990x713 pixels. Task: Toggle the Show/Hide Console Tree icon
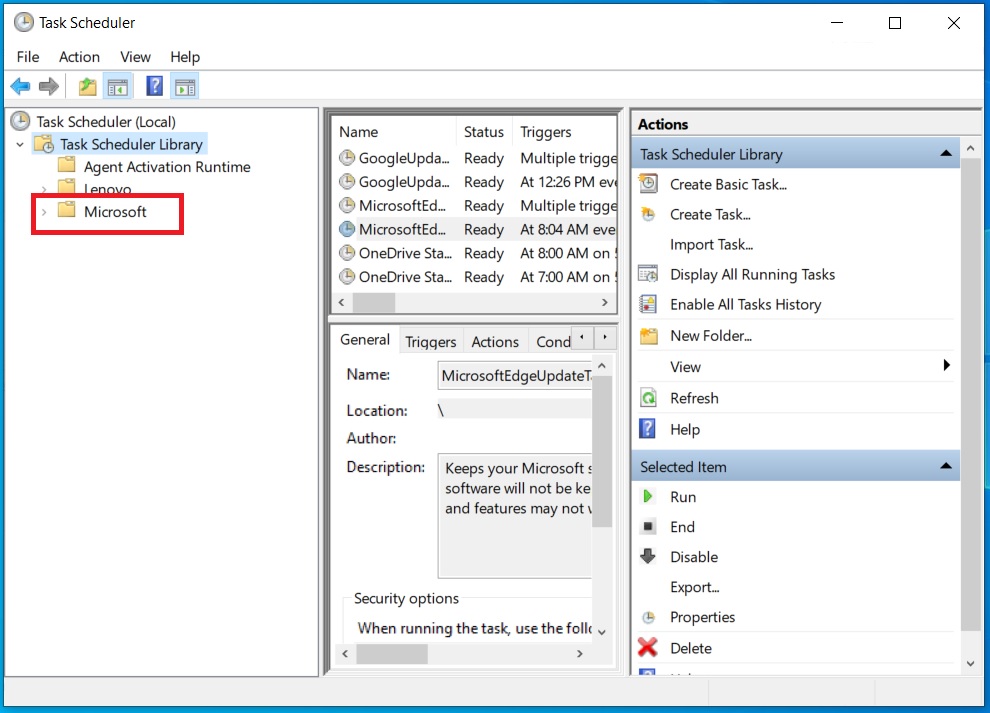pos(117,87)
